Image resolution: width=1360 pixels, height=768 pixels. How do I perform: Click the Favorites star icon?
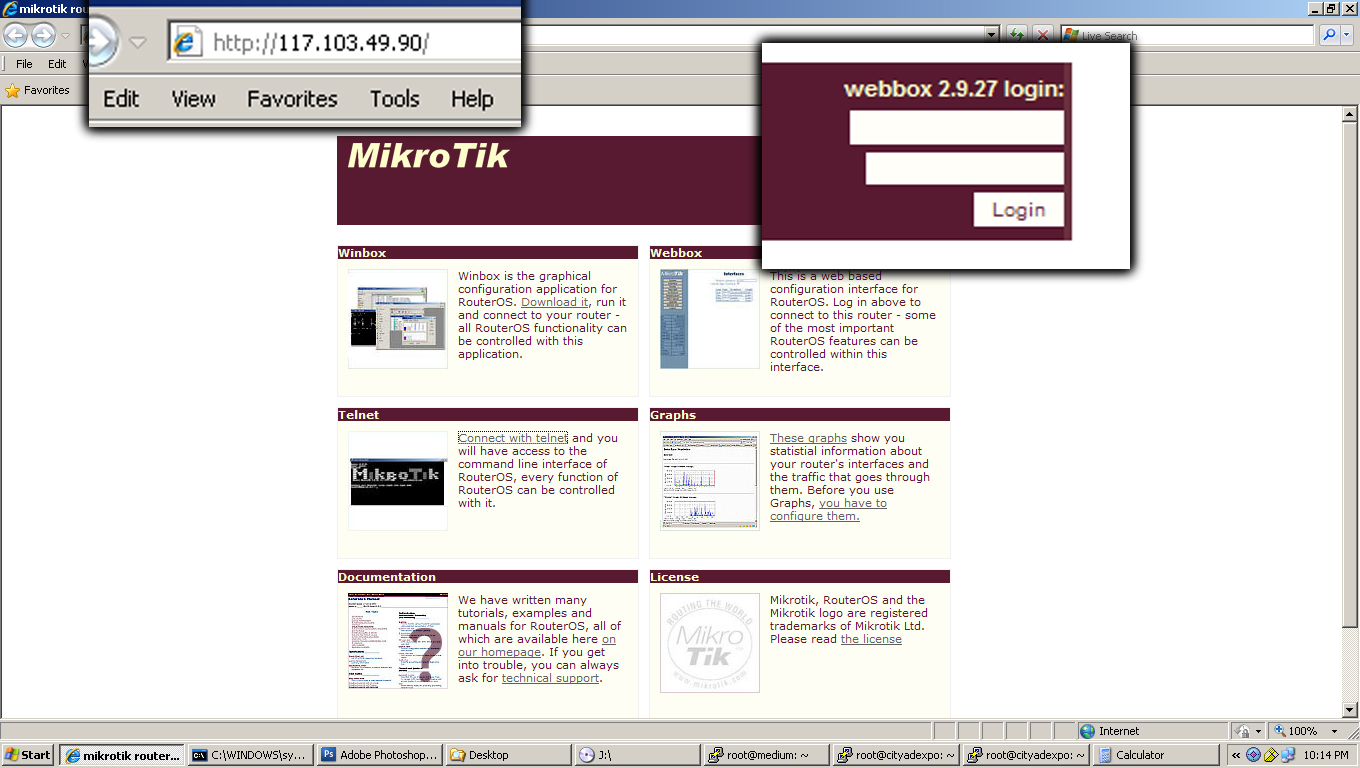[13, 90]
